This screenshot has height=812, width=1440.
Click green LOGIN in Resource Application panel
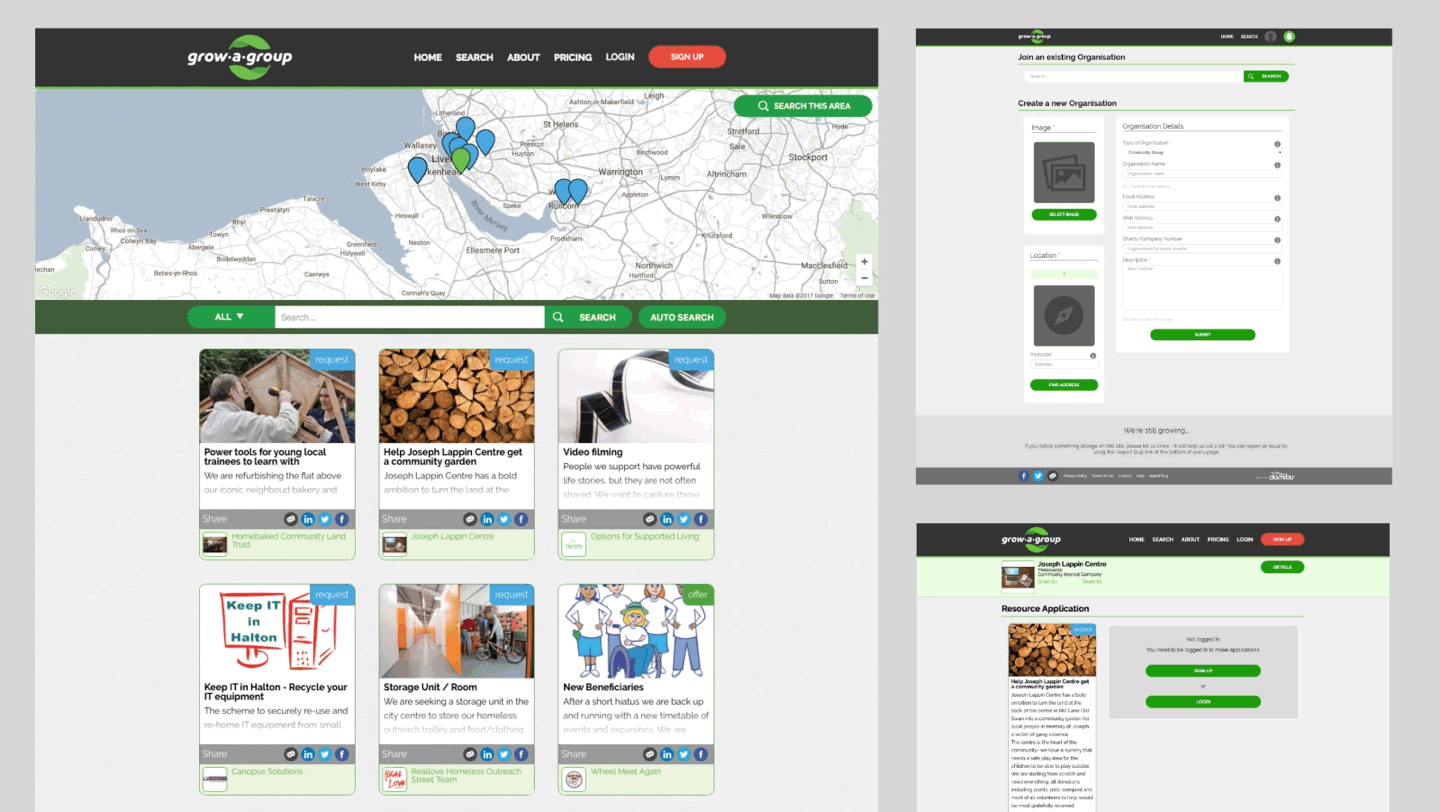pyautogui.click(x=1203, y=702)
